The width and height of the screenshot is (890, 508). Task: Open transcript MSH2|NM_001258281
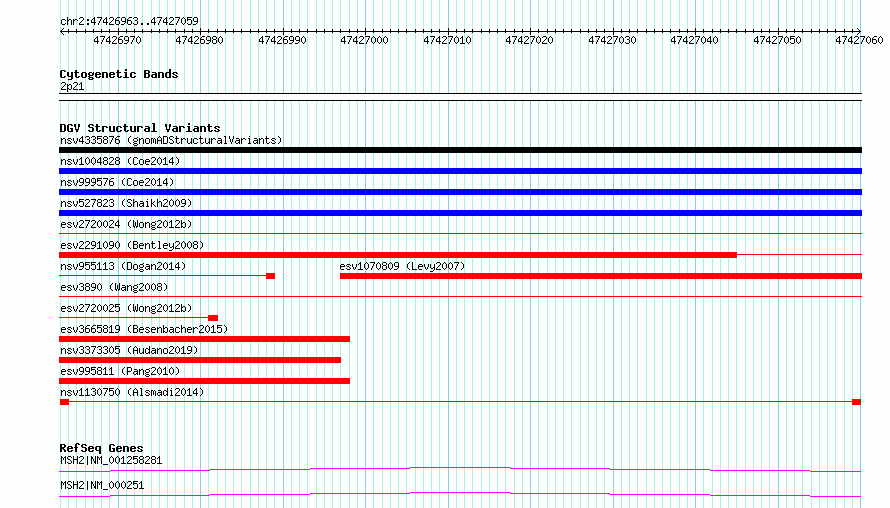pyautogui.click(x=111, y=460)
